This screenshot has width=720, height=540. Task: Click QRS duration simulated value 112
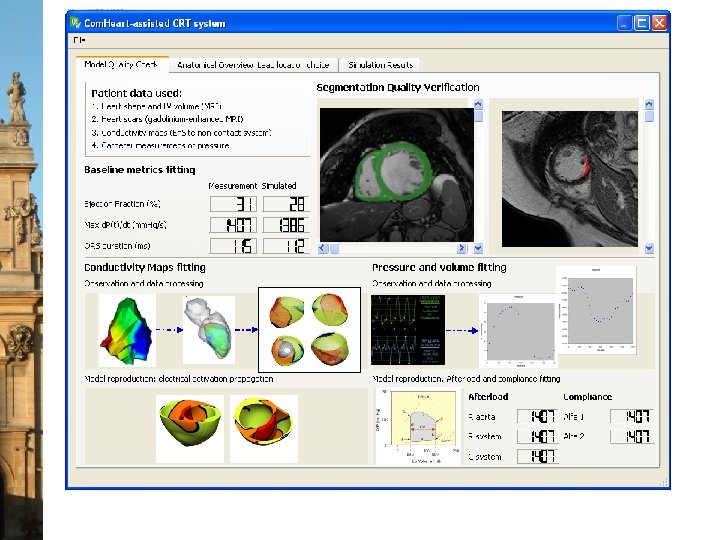click(x=286, y=246)
